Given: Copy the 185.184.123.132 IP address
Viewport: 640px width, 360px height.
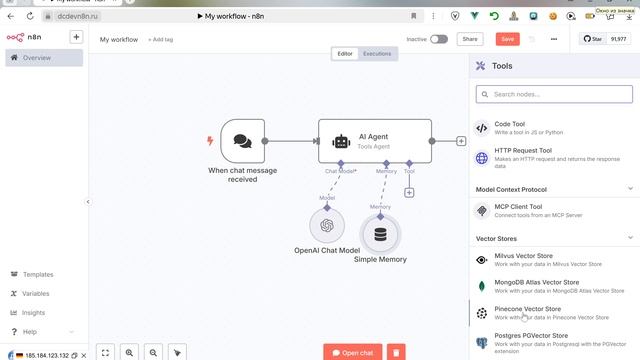Looking at the screenshot, I should tap(74, 356).
